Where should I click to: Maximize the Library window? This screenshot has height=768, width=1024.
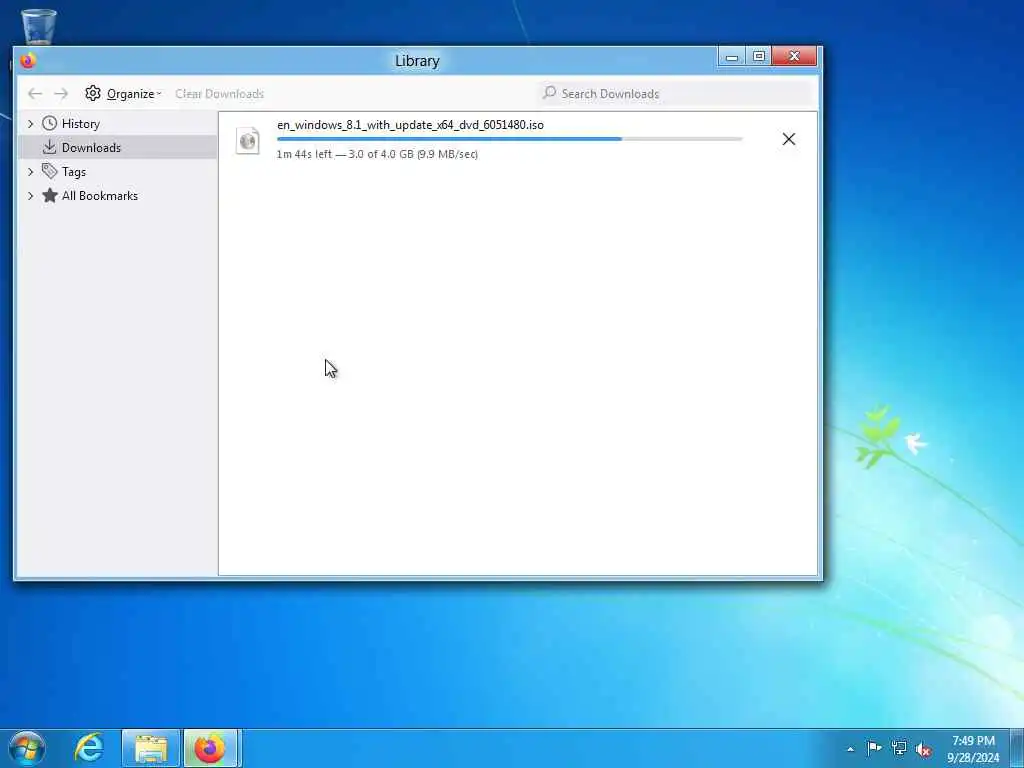tap(759, 57)
